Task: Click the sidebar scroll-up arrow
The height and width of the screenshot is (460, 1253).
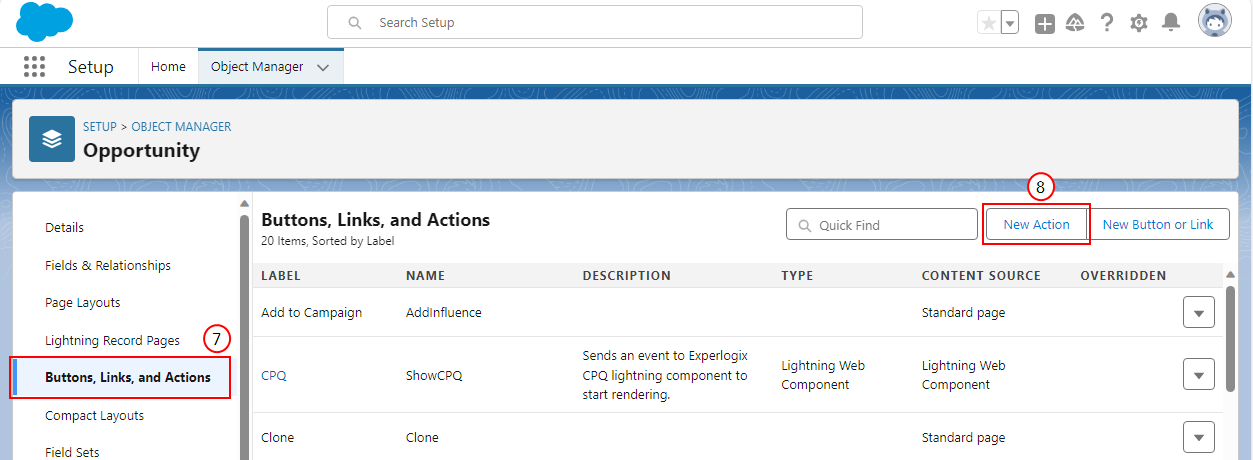Action: tap(244, 204)
